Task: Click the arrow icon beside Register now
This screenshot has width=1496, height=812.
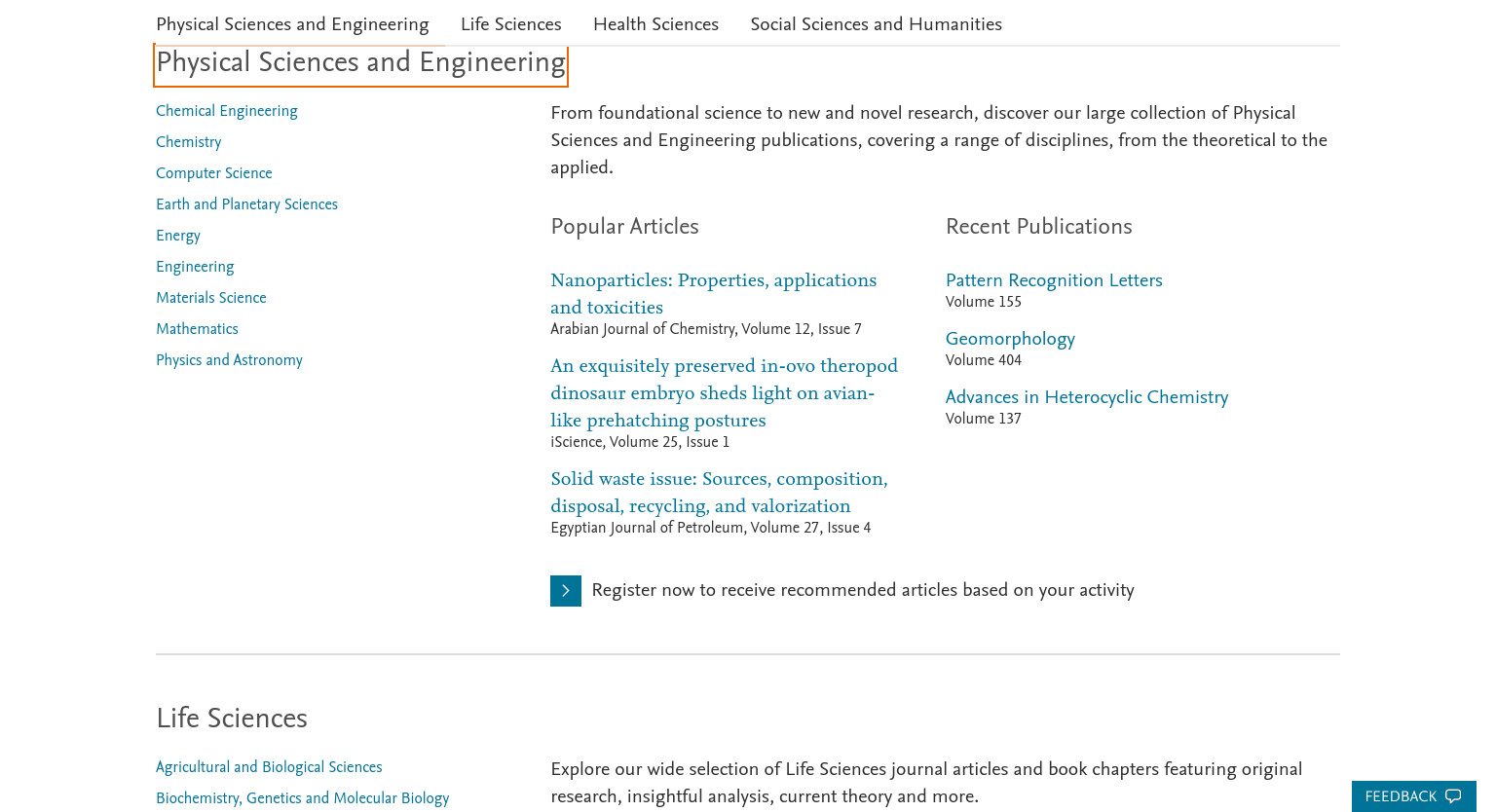Action: point(566,591)
